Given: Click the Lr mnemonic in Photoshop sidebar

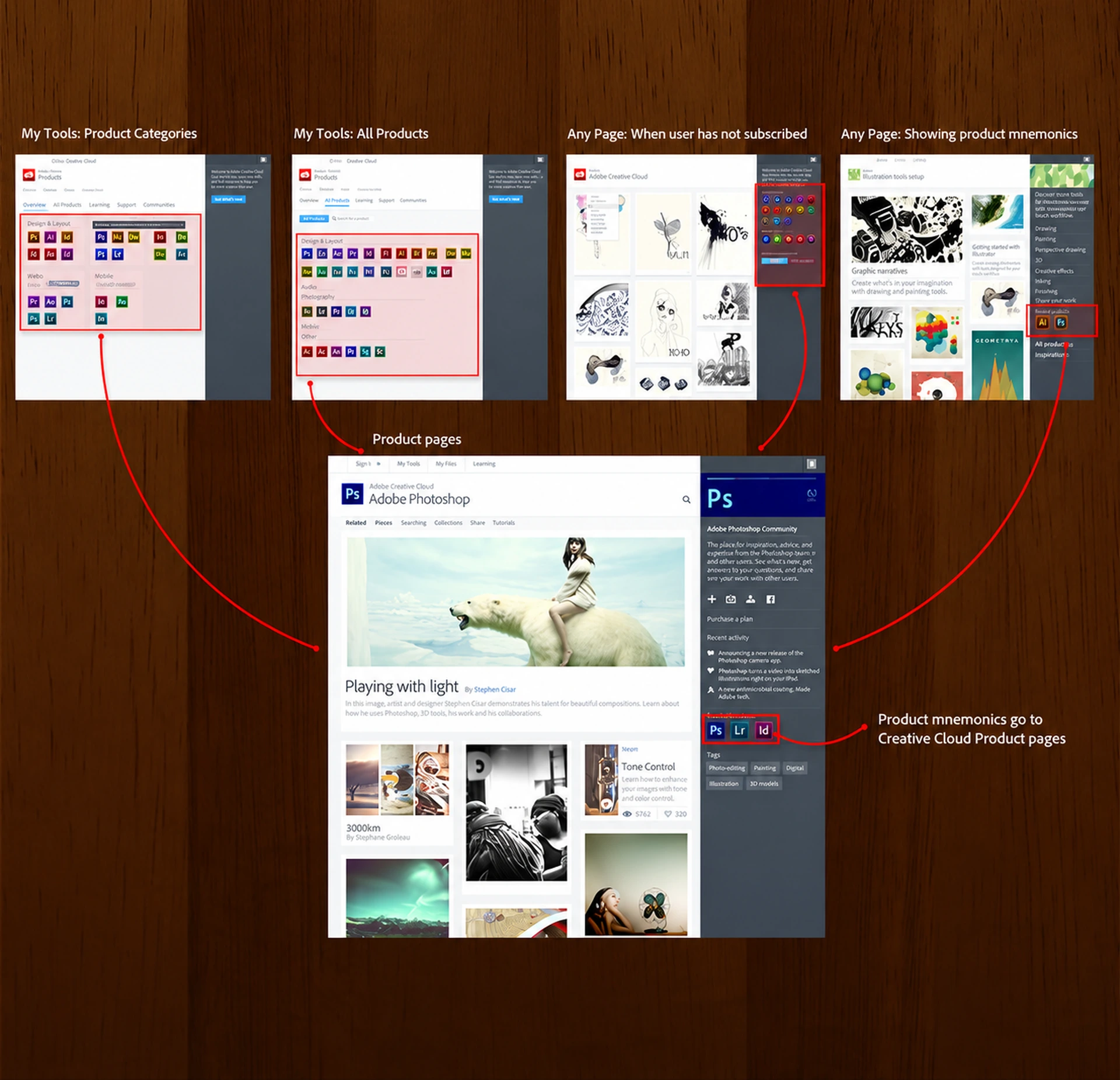Looking at the screenshot, I should click(x=740, y=730).
